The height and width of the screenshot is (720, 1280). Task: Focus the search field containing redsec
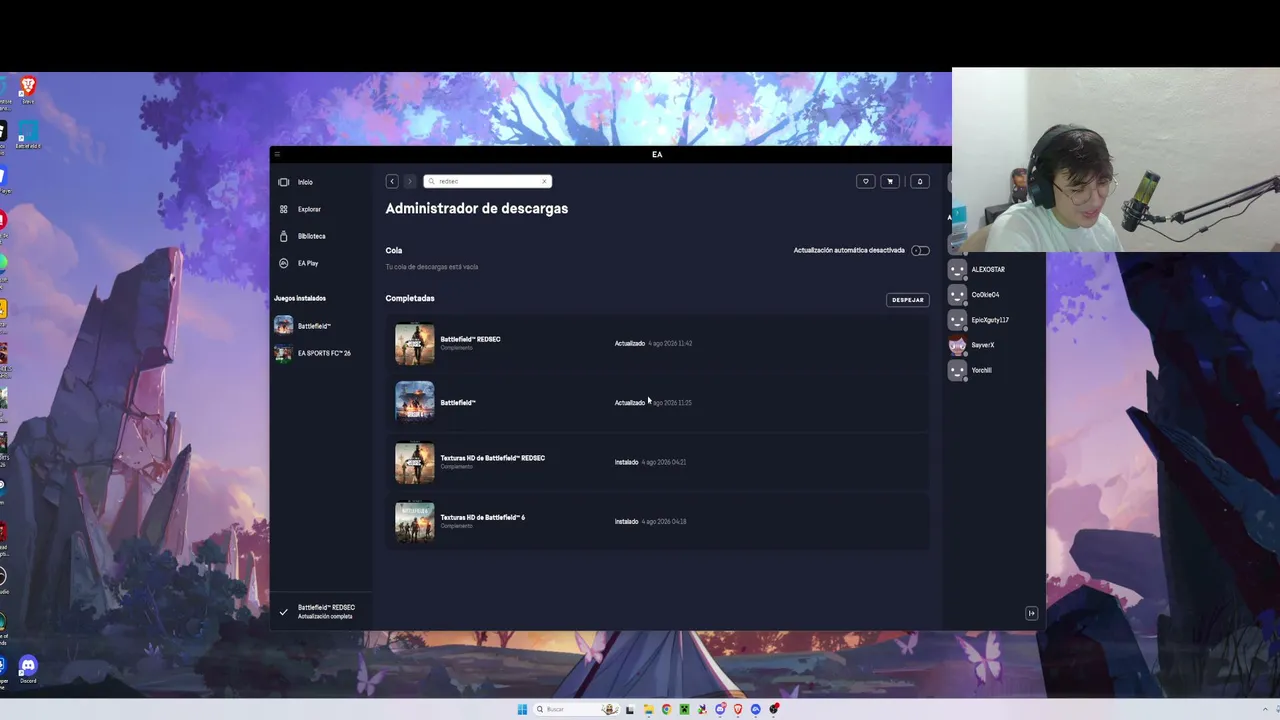tap(487, 181)
